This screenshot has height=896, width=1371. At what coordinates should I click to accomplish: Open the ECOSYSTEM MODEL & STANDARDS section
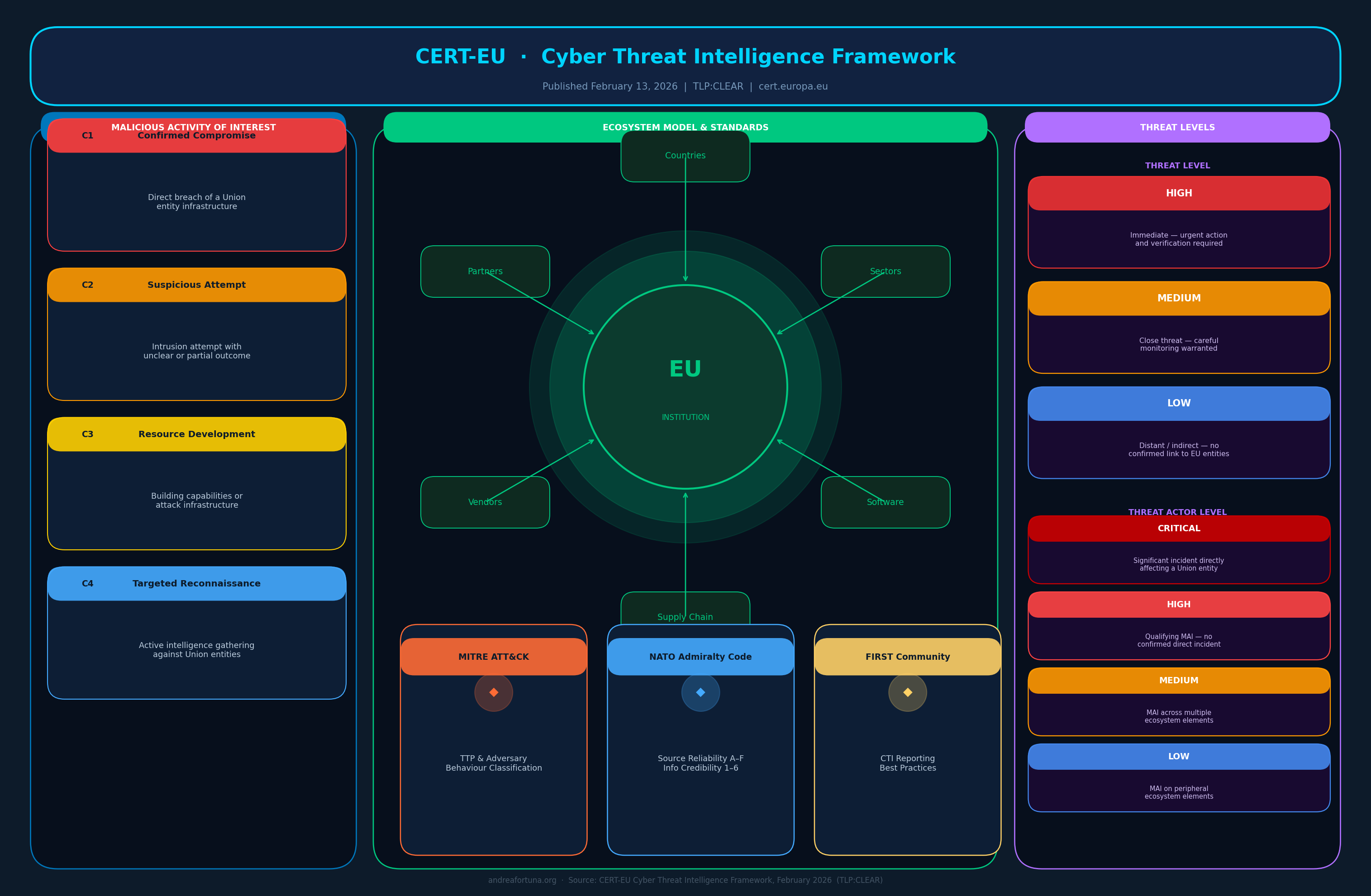click(685, 127)
